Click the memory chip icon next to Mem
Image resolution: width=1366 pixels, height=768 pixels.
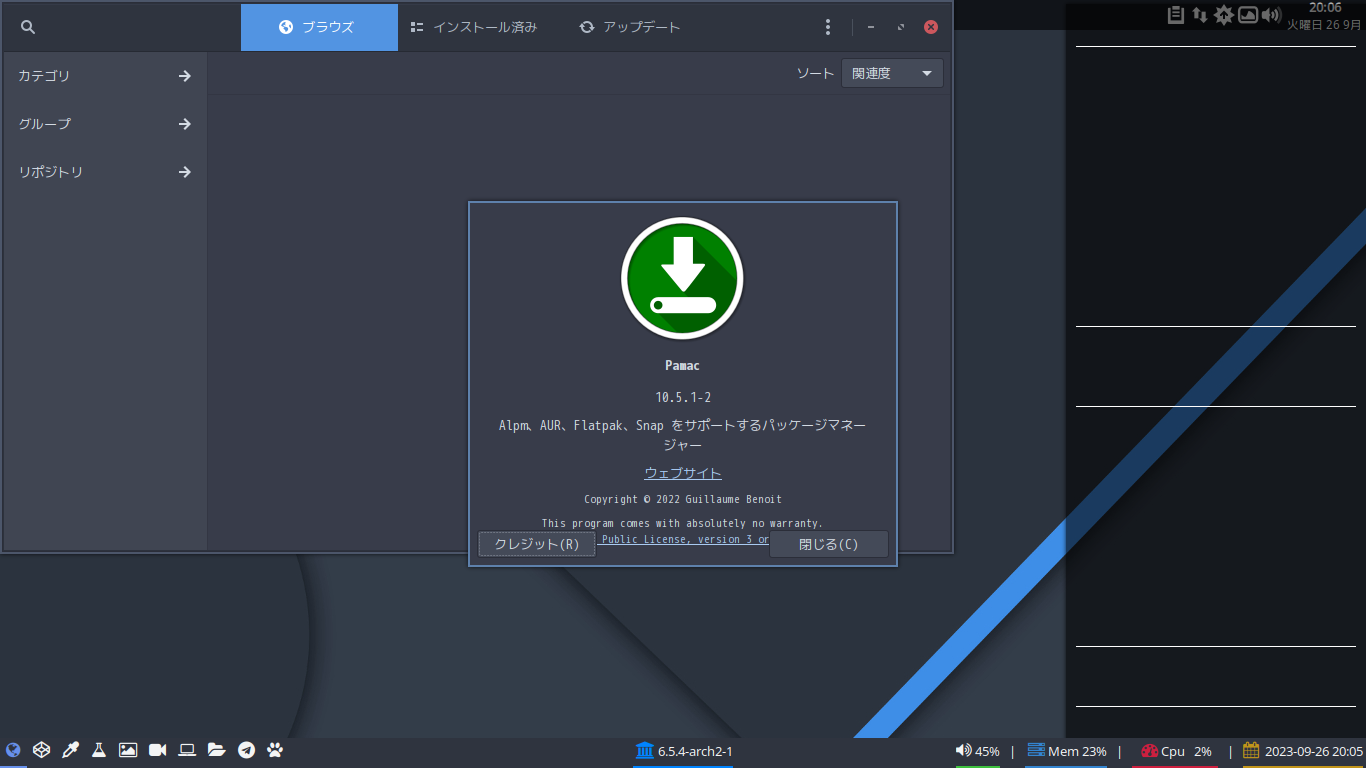pos(1036,750)
